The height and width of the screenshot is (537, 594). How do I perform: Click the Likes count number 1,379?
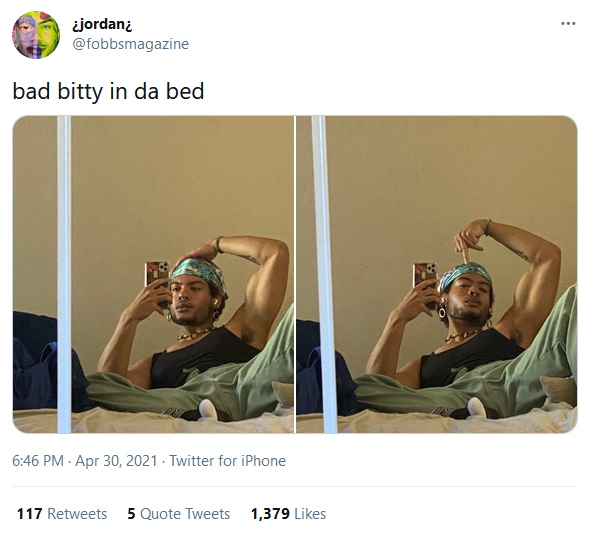(x=270, y=514)
